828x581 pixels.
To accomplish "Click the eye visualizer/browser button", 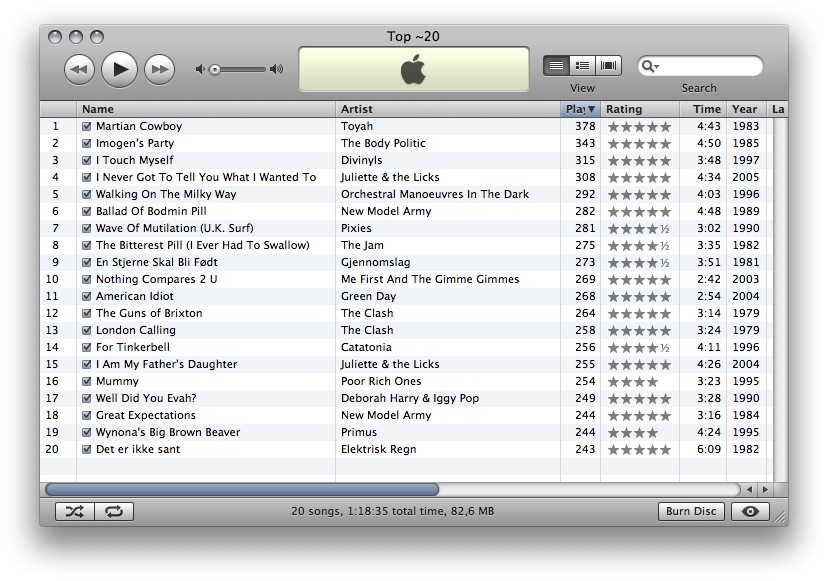I will [750, 511].
